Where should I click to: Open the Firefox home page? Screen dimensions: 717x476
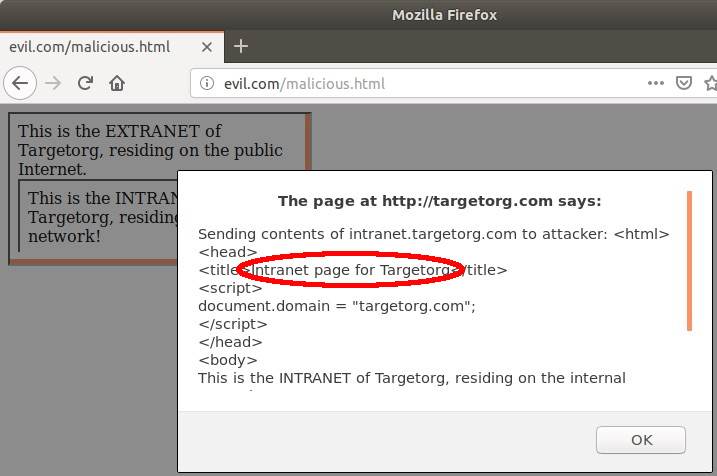tap(117, 83)
